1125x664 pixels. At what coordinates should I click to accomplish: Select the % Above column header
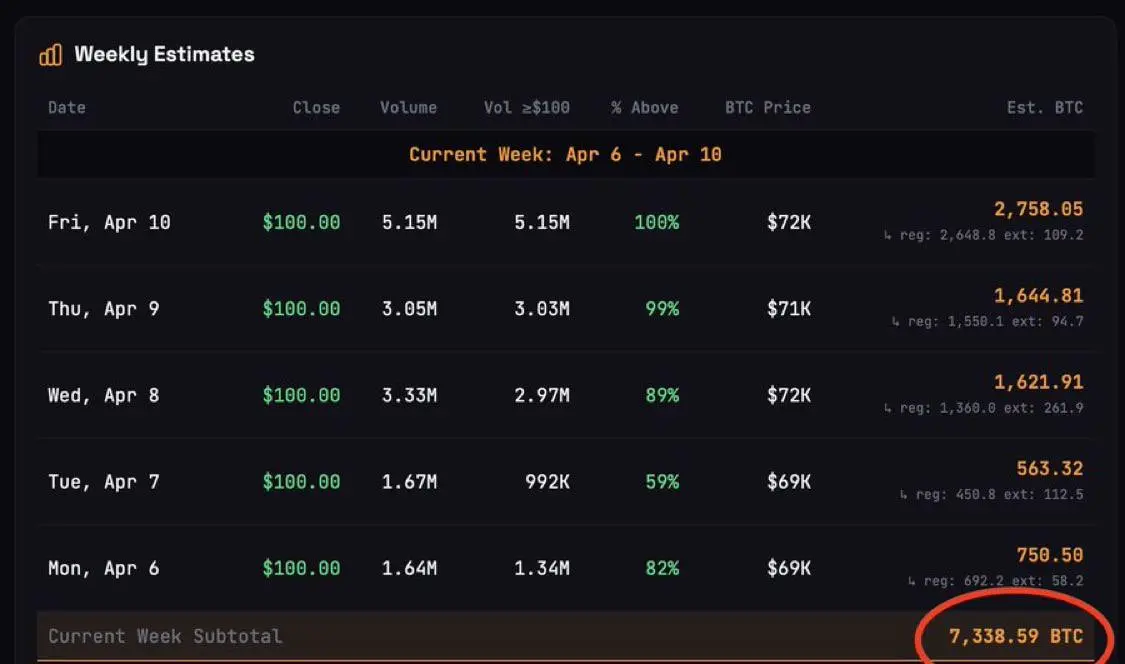(x=645, y=107)
